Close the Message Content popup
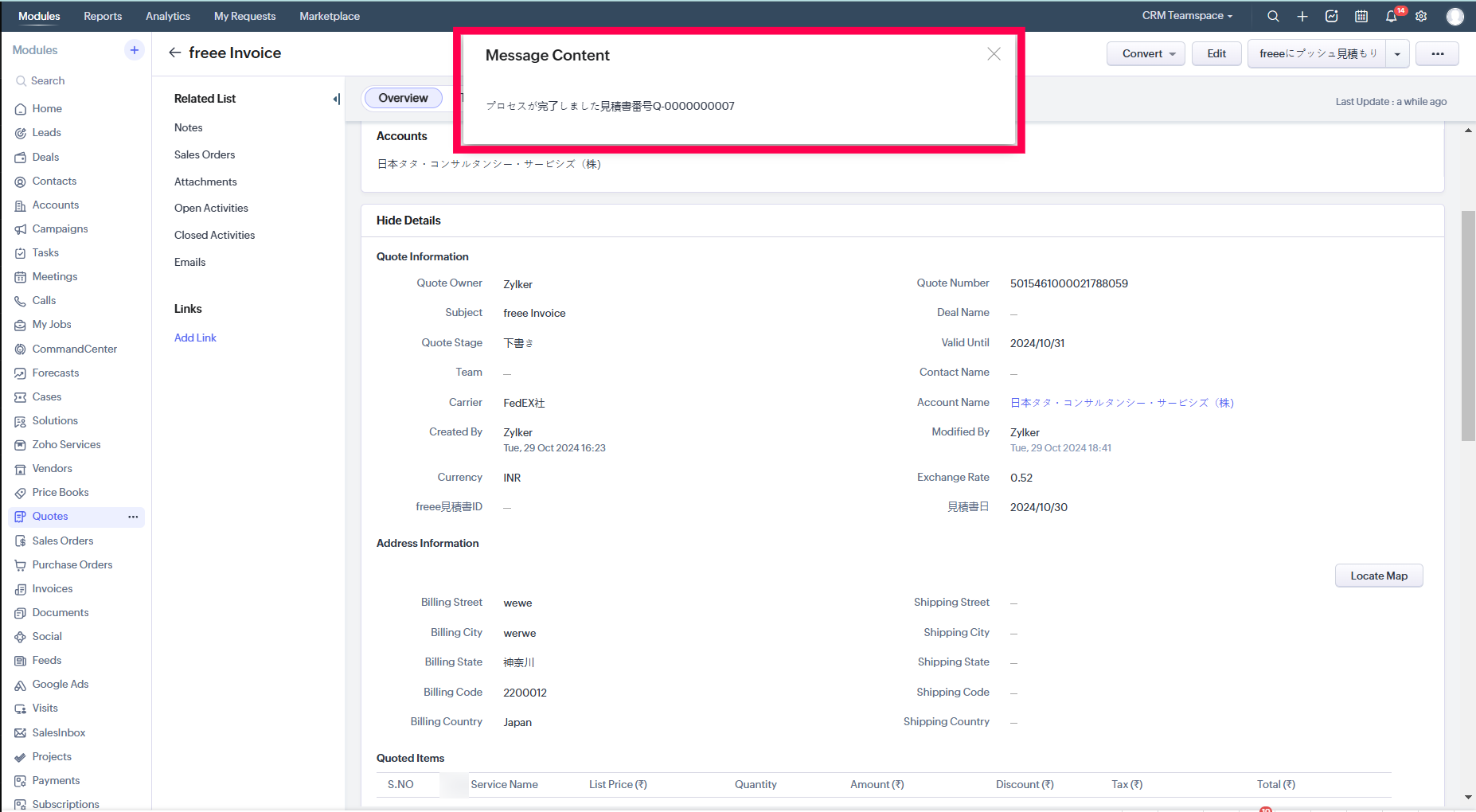1476x812 pixels. click(994, 54)
